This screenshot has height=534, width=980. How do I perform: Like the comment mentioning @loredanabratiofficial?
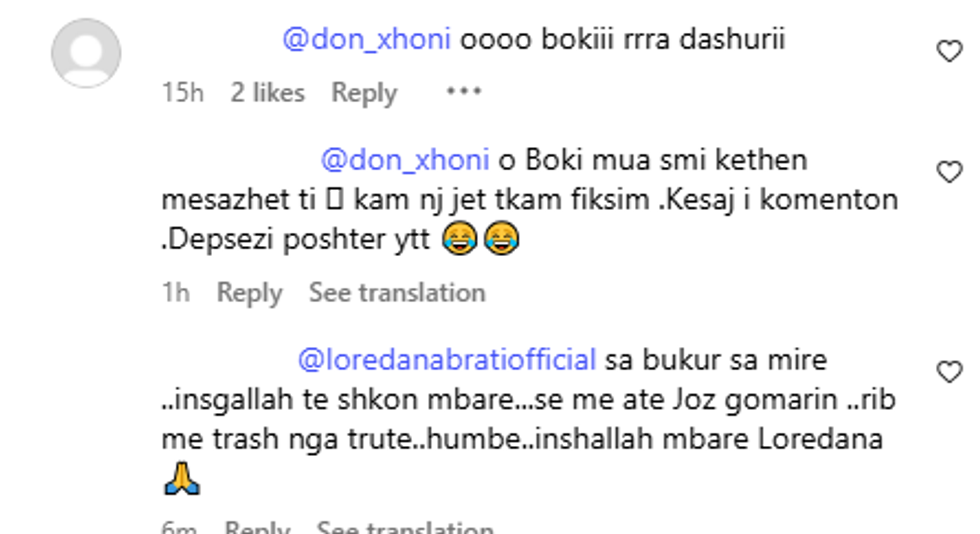point(948,372)
